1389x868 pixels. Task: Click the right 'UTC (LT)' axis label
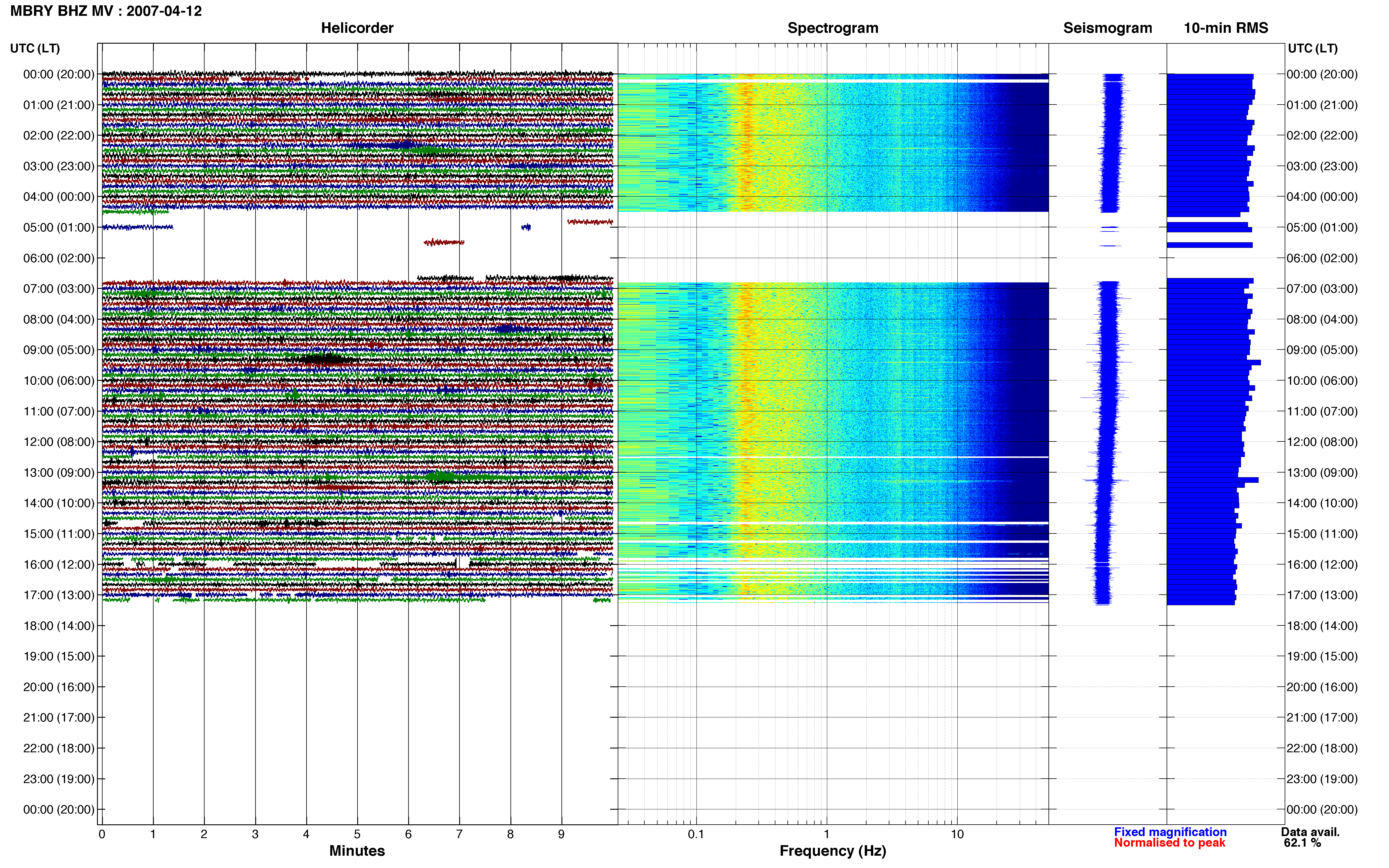point(1312,48)
